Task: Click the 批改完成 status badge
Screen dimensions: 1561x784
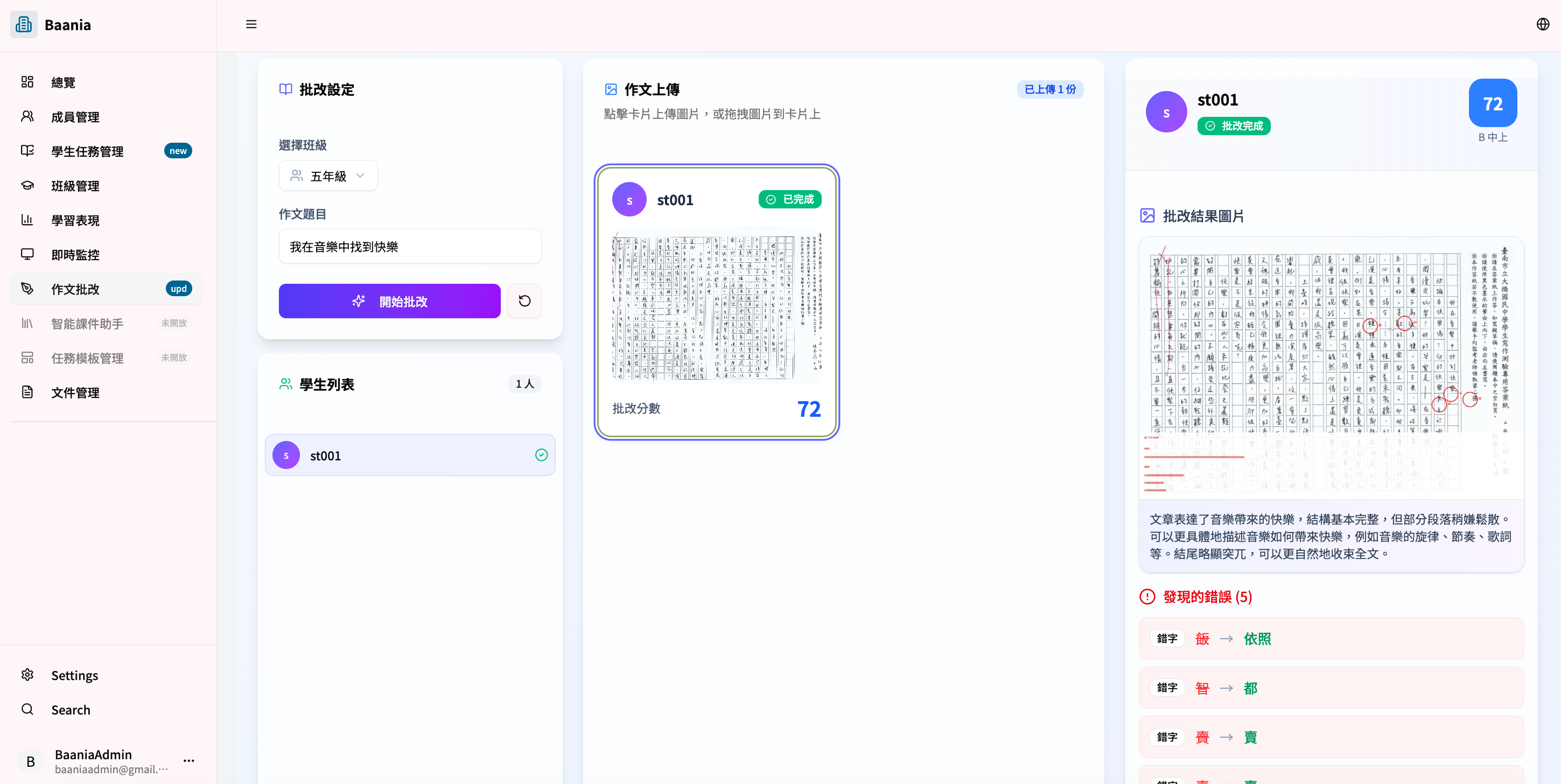Action: click(1234, 125)
